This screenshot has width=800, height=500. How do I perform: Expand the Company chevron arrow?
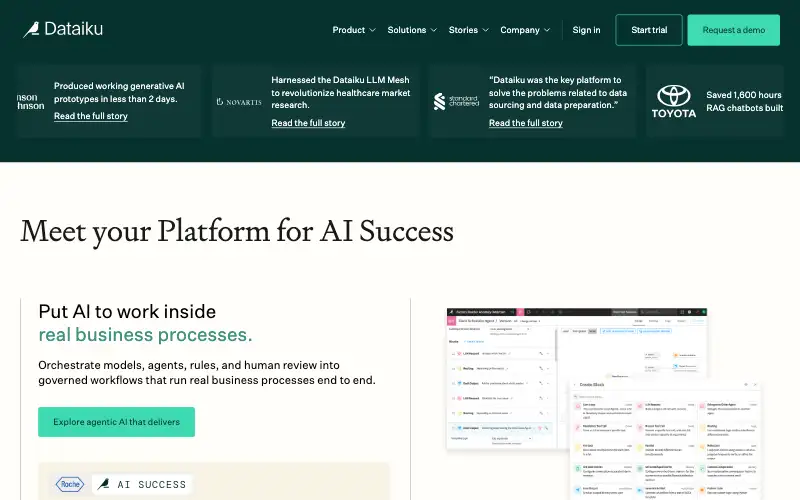(x=547, y=30)
